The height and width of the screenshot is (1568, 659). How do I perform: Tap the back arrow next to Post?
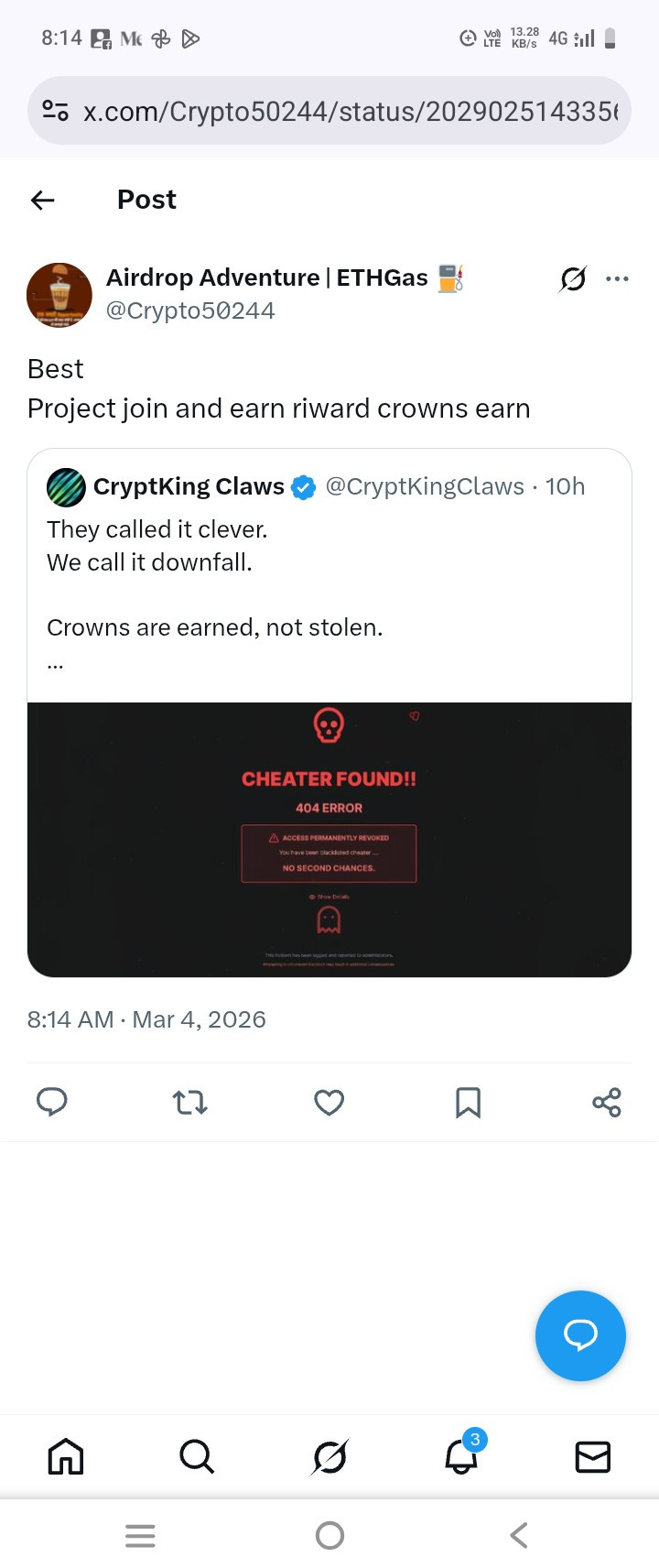pos(43,200)
